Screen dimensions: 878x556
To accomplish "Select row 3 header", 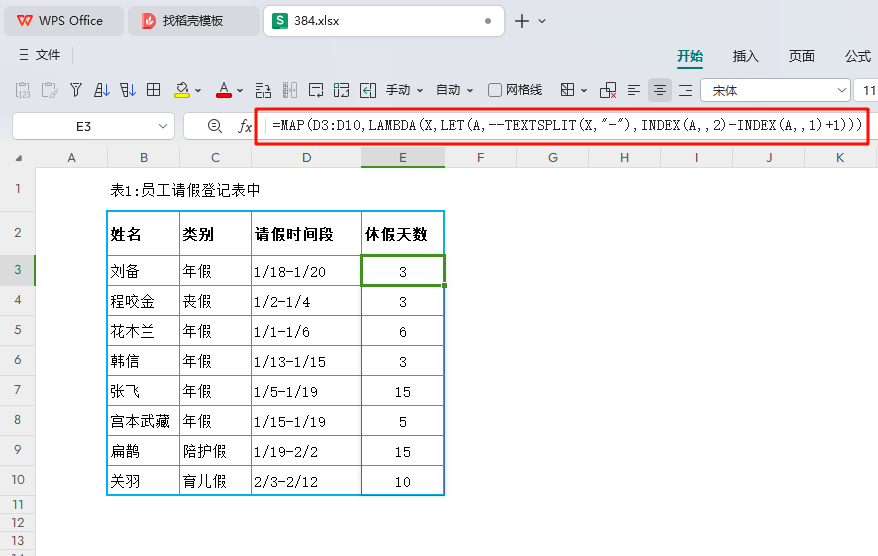I will [x=17, y=270].
